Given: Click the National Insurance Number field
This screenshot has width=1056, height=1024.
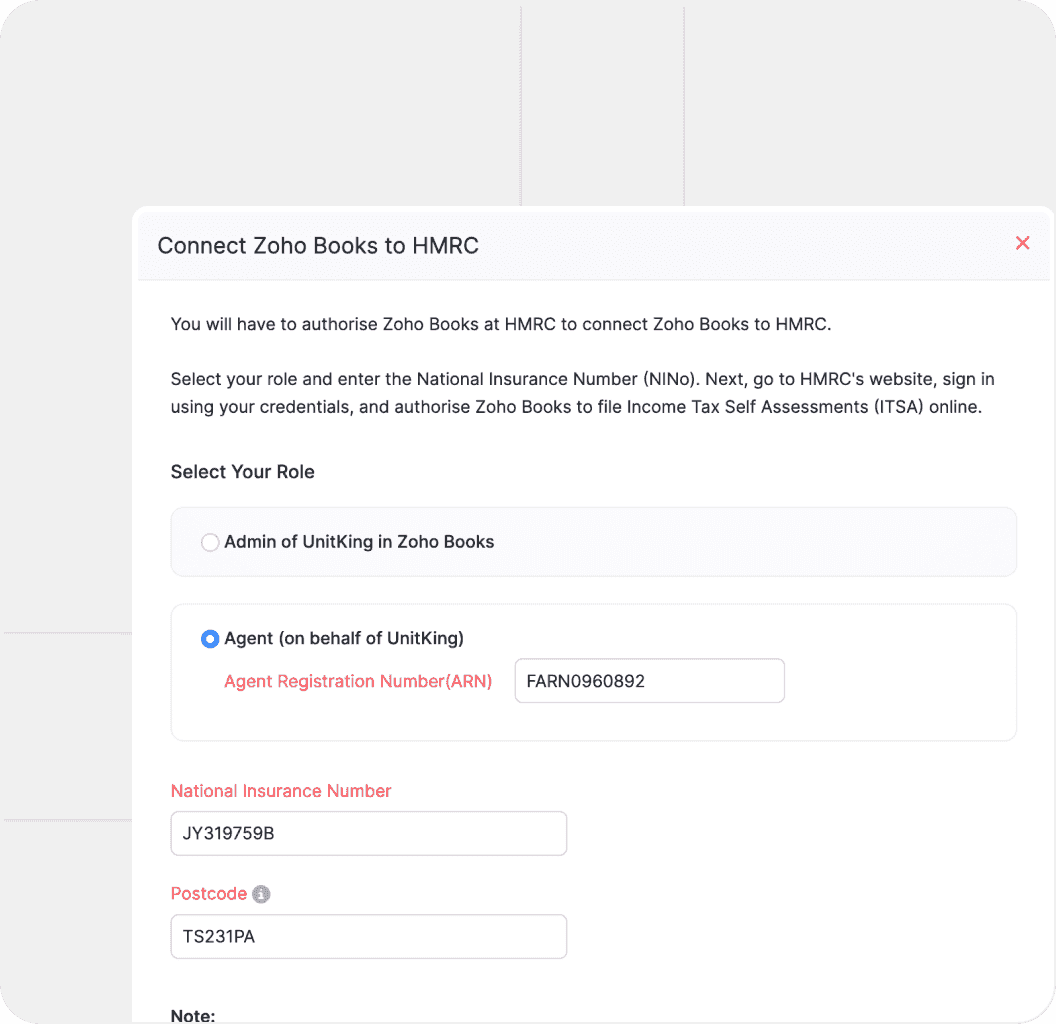Looking at the screenshot, I should pos(368,833).
